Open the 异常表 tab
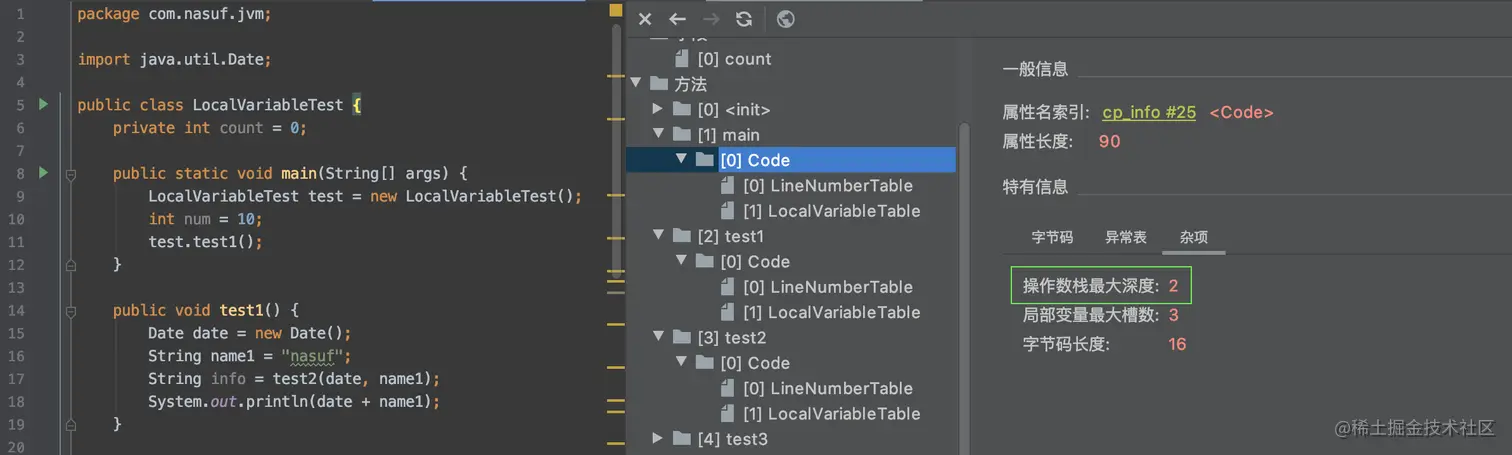This screenshot has width=1512, height=455. click(x=1126, y=238)
